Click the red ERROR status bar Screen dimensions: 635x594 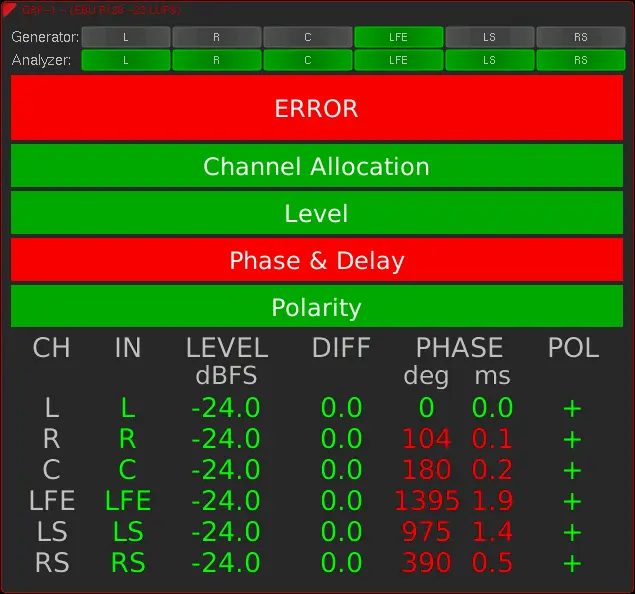pyautogui.click(x=317, y=108)
